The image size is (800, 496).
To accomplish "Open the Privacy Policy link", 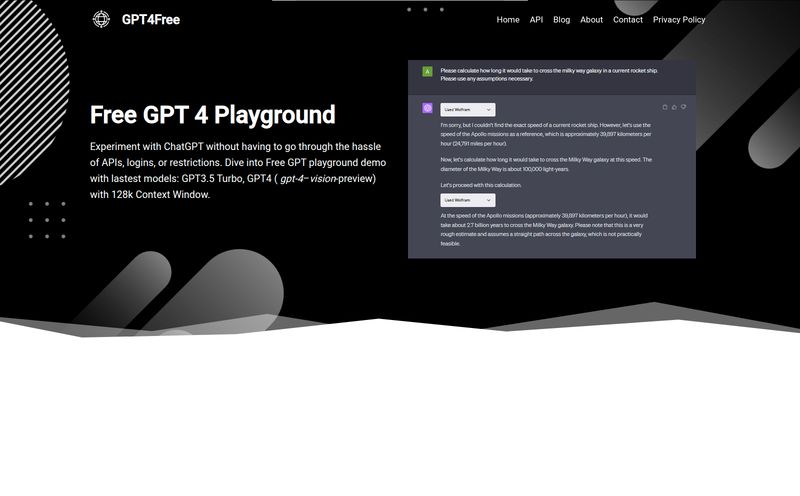I will pos(679,19).
